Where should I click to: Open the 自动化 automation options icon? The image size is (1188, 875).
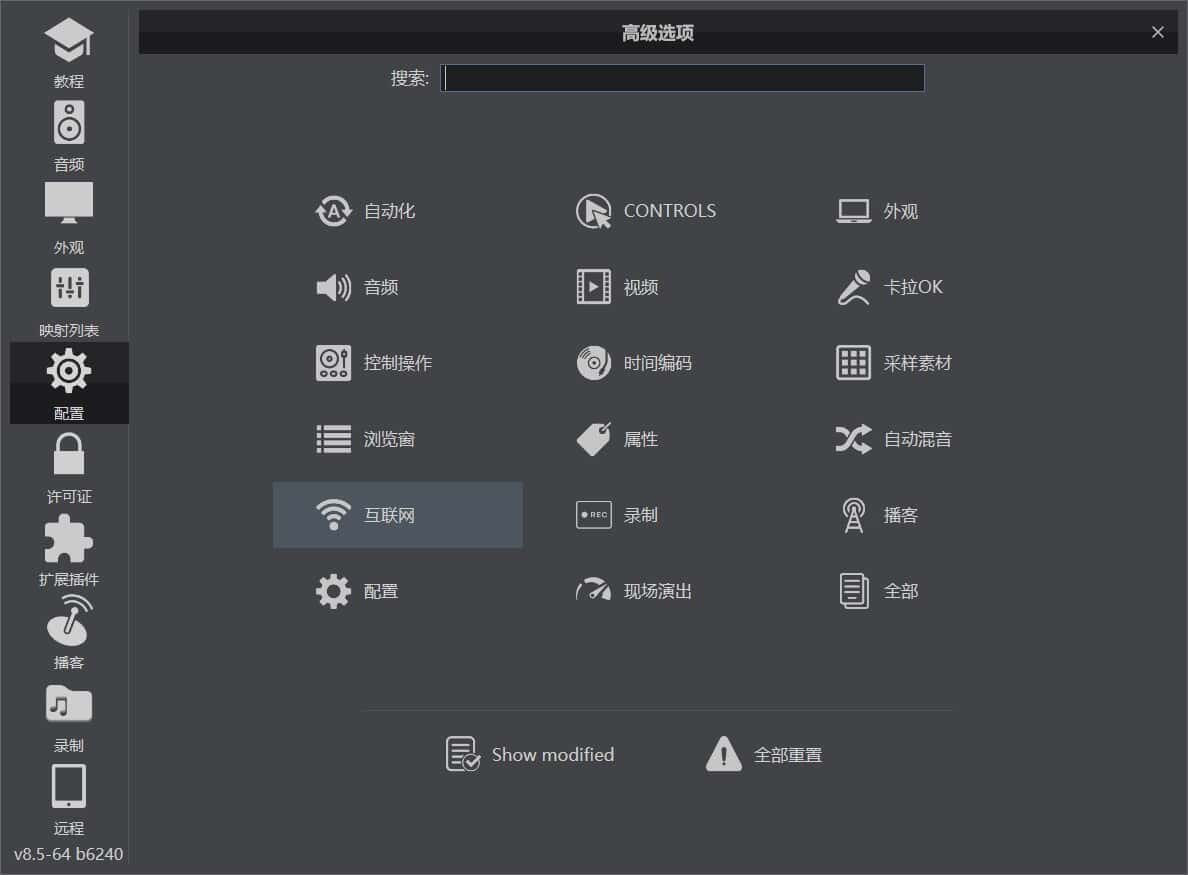333,211
